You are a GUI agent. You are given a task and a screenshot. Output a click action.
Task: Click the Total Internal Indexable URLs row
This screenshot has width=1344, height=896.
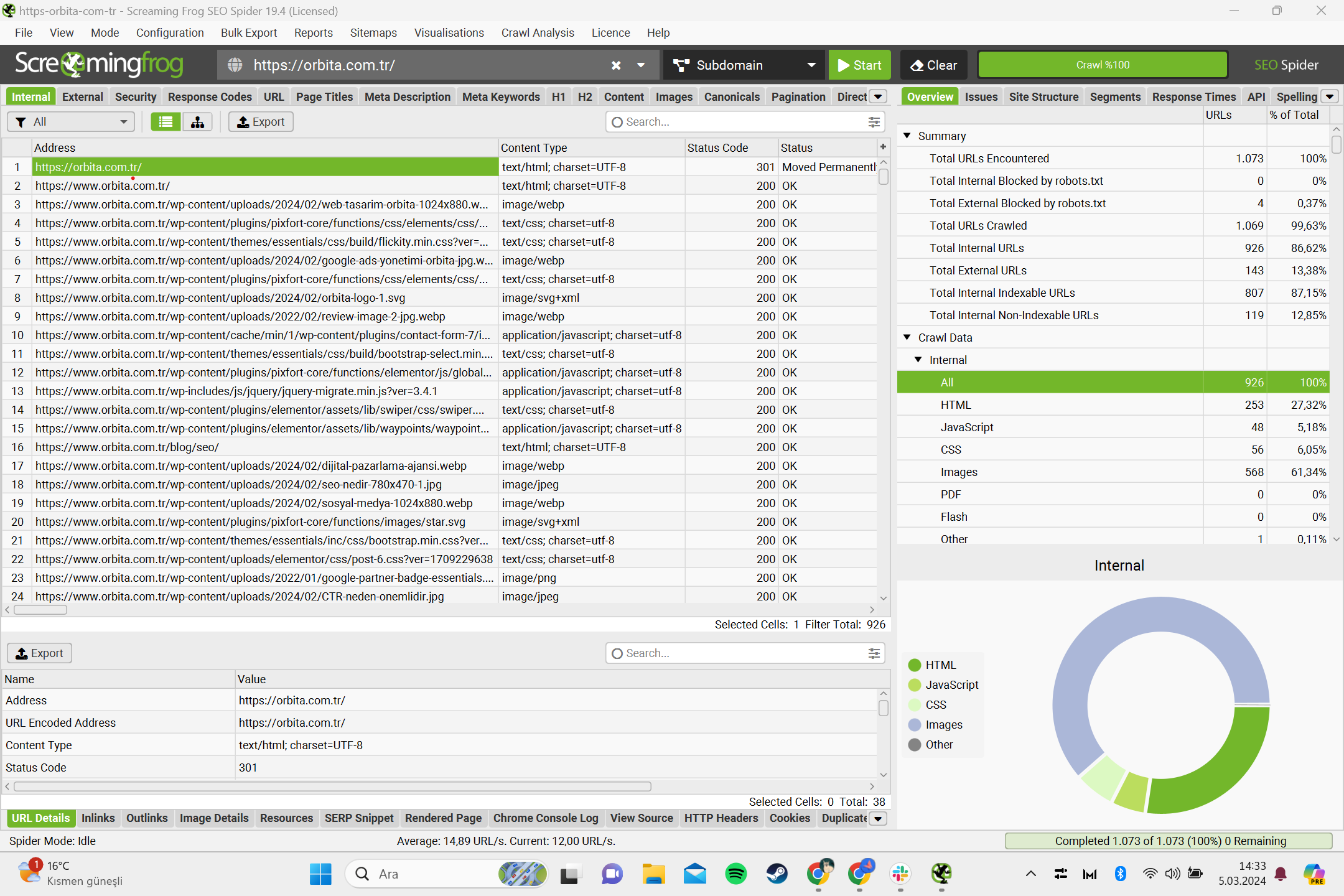[x=1113, y=292]
